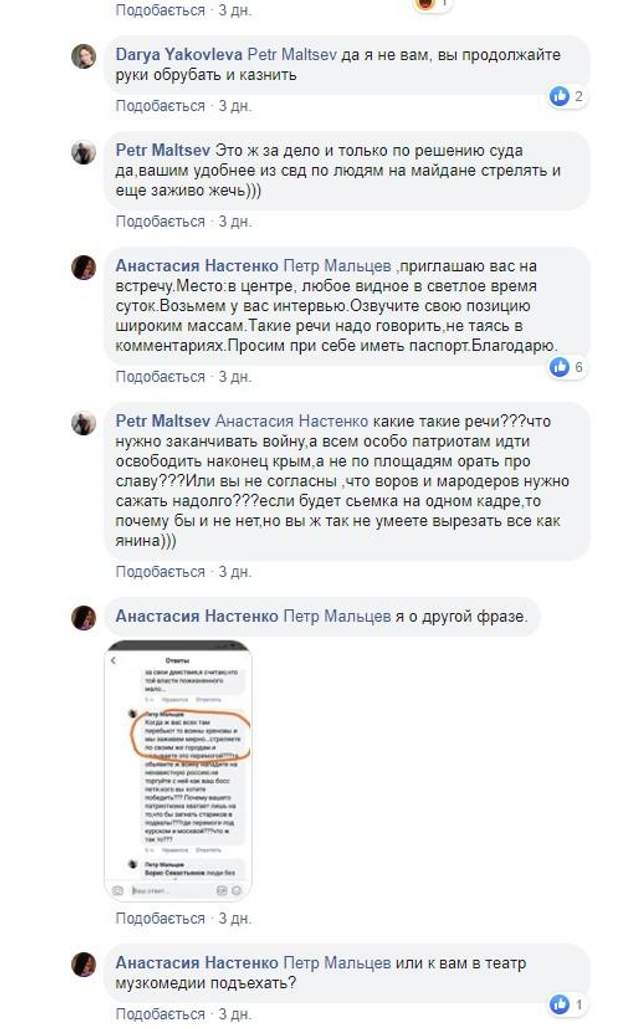The width and height of the screenshot is (620, 1029).
Task: Click Подобається under the interview invitation comment
Action: (160, 377)
